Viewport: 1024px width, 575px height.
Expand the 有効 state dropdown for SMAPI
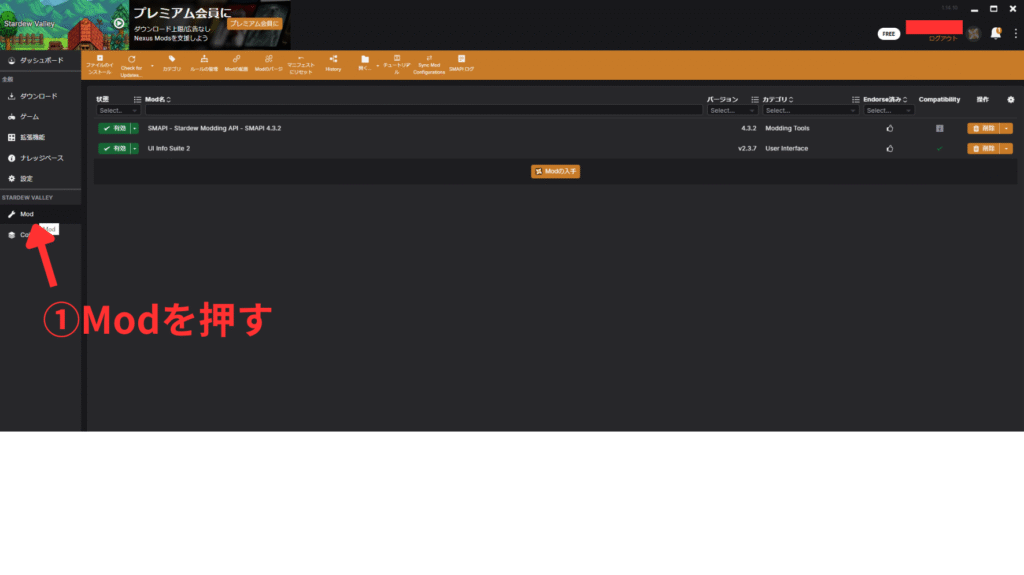pyautogui.click(x=135, y=129)
